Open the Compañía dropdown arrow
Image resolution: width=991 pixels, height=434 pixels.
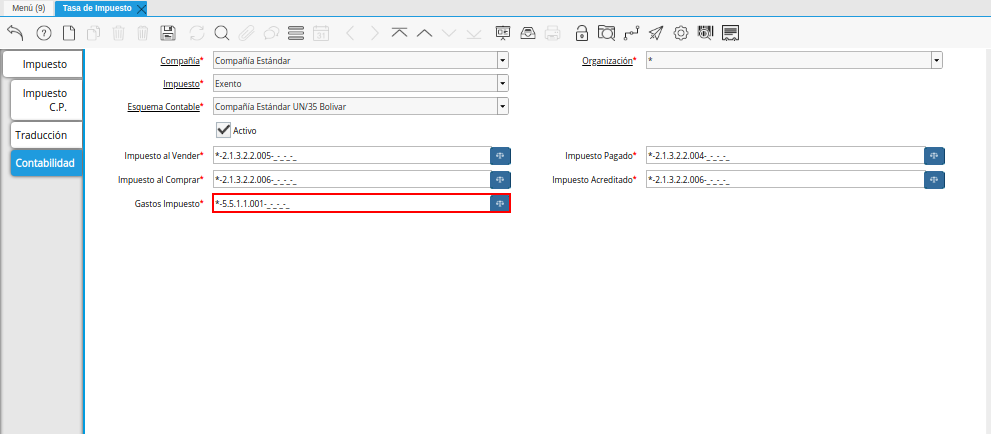tap(502, 61)
